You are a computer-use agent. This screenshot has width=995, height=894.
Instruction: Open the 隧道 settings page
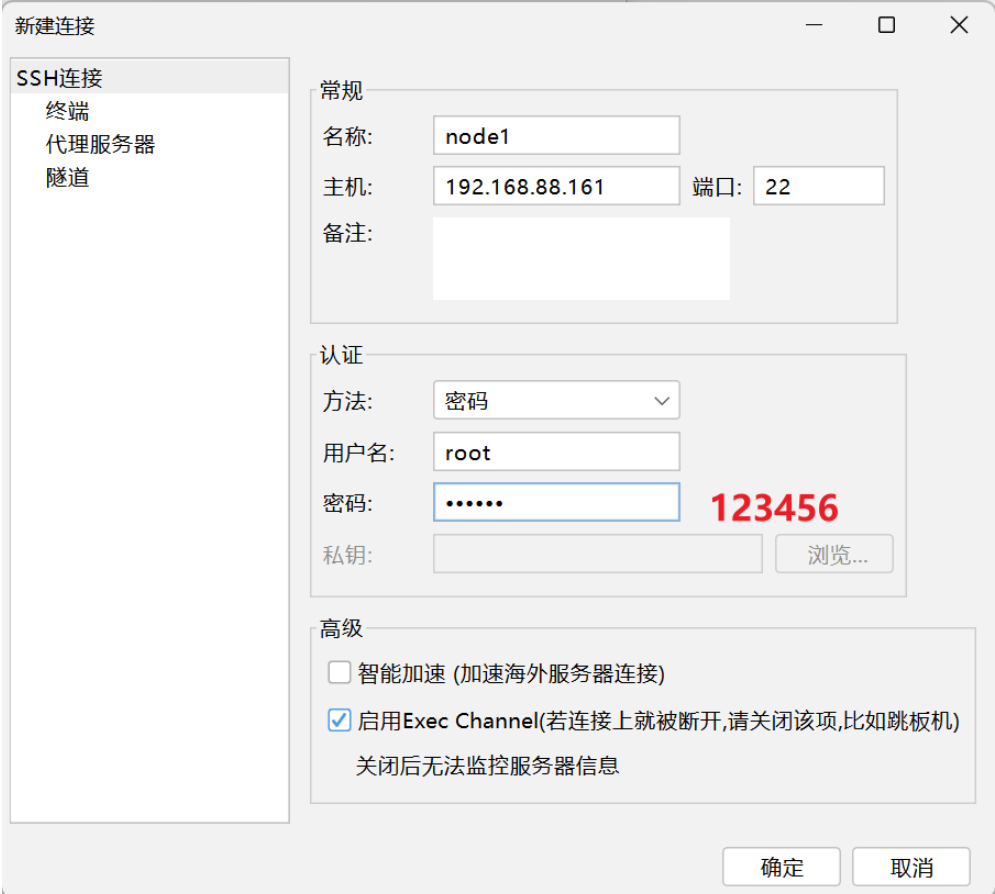[67, 177]
